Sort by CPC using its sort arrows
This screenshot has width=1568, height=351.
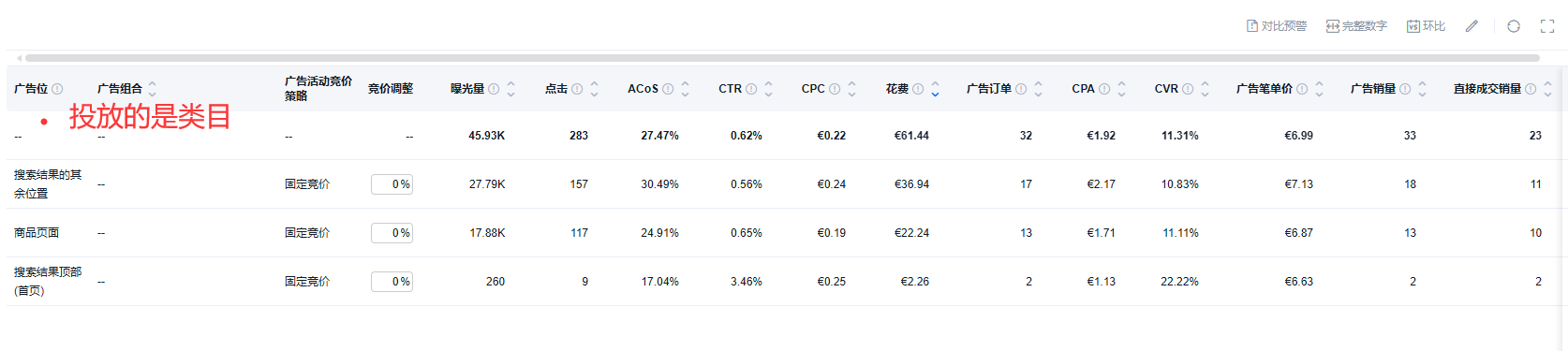click(851, 89)
